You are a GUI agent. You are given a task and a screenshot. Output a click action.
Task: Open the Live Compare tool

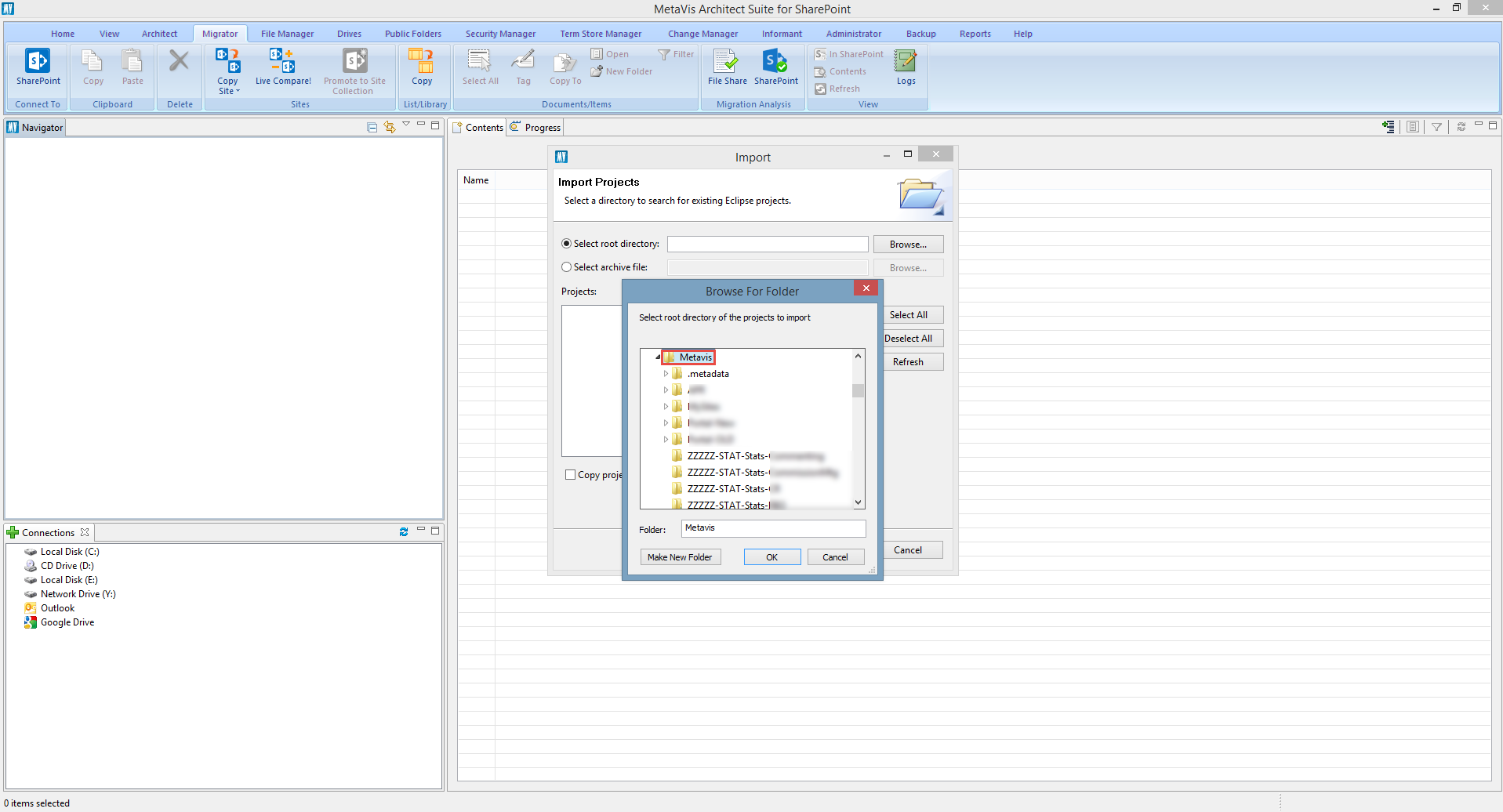point(282,69)
